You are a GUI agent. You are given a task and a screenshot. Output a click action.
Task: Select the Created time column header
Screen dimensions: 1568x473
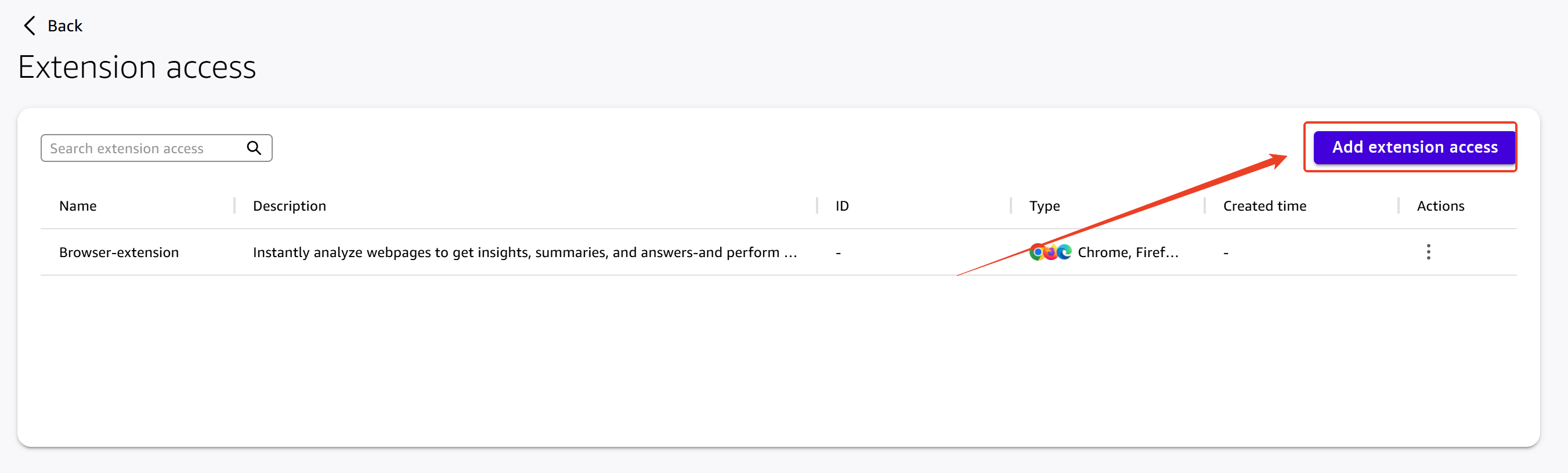[x=1264, y=206]
